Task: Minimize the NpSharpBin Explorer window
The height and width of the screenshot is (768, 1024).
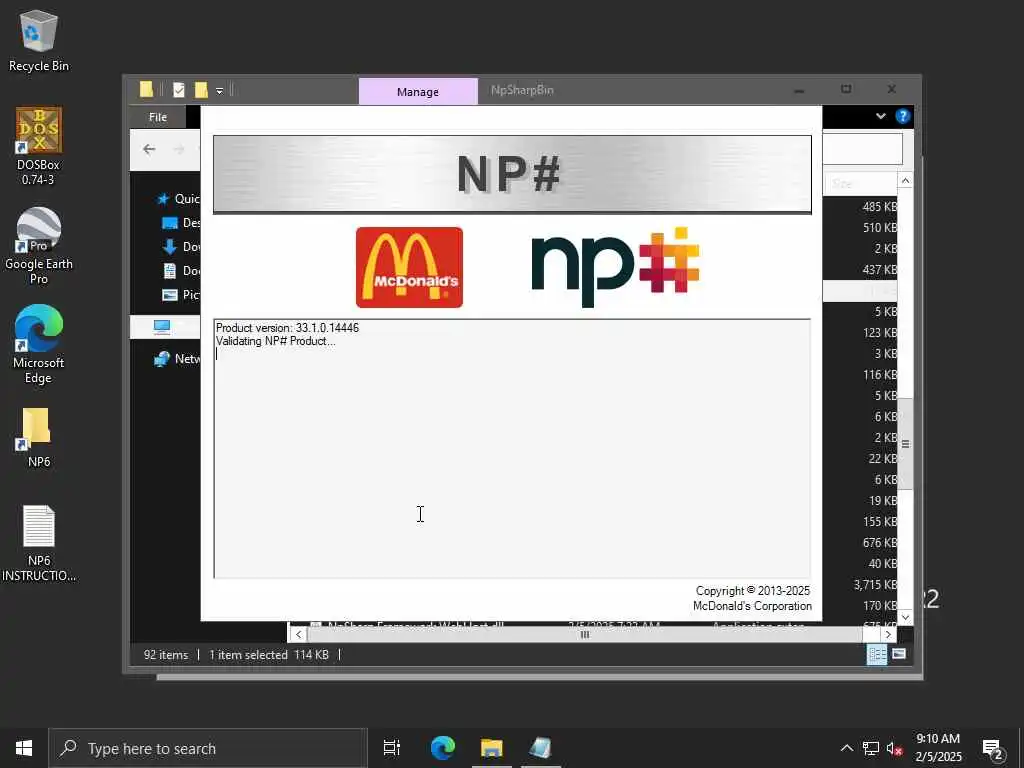Action: tap(799, 89)
